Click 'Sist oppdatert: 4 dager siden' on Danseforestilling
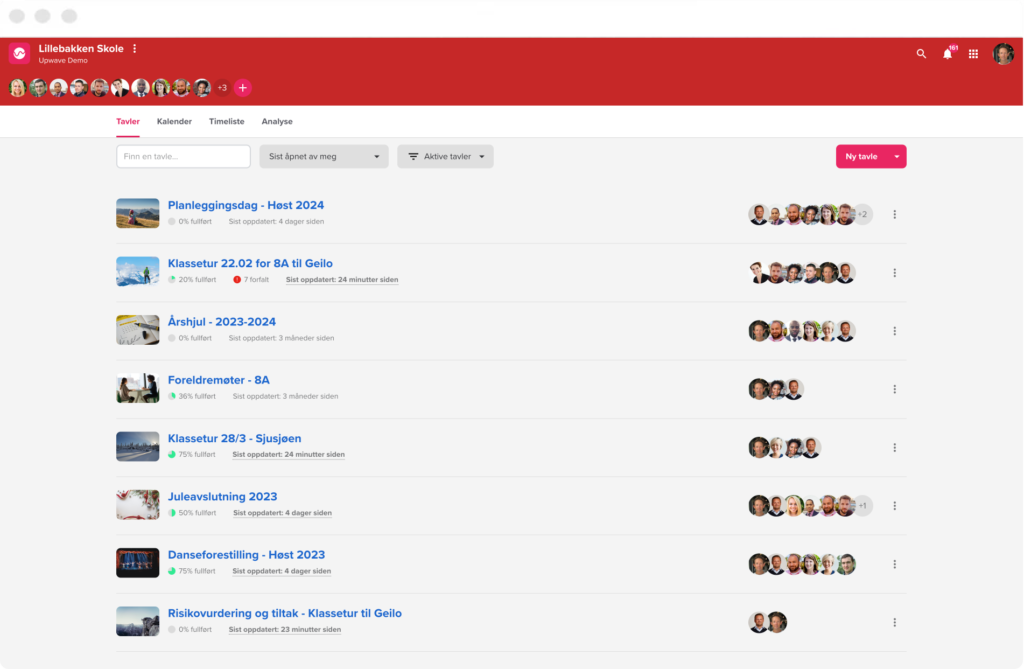This screenshot has height=669, width=1024. point(281,571)
